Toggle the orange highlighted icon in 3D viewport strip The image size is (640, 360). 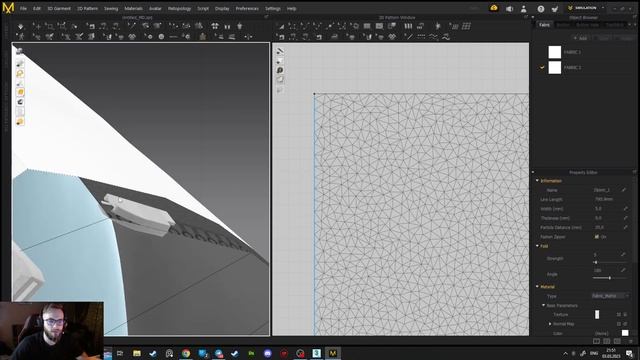20,92
